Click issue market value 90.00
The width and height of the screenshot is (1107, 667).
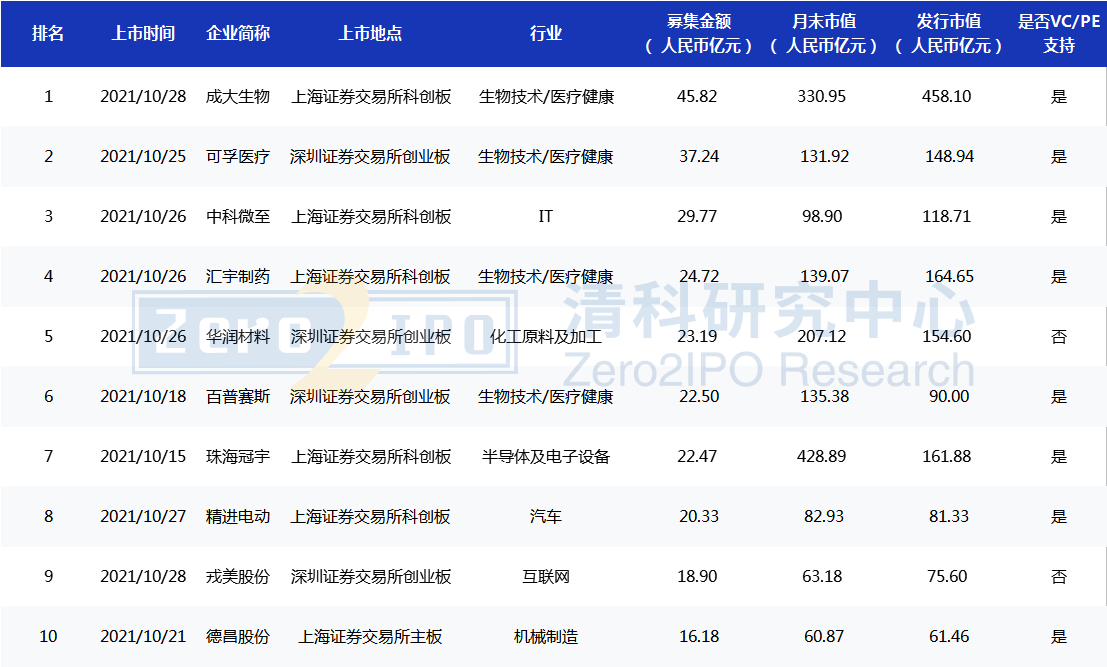(949, 397)
